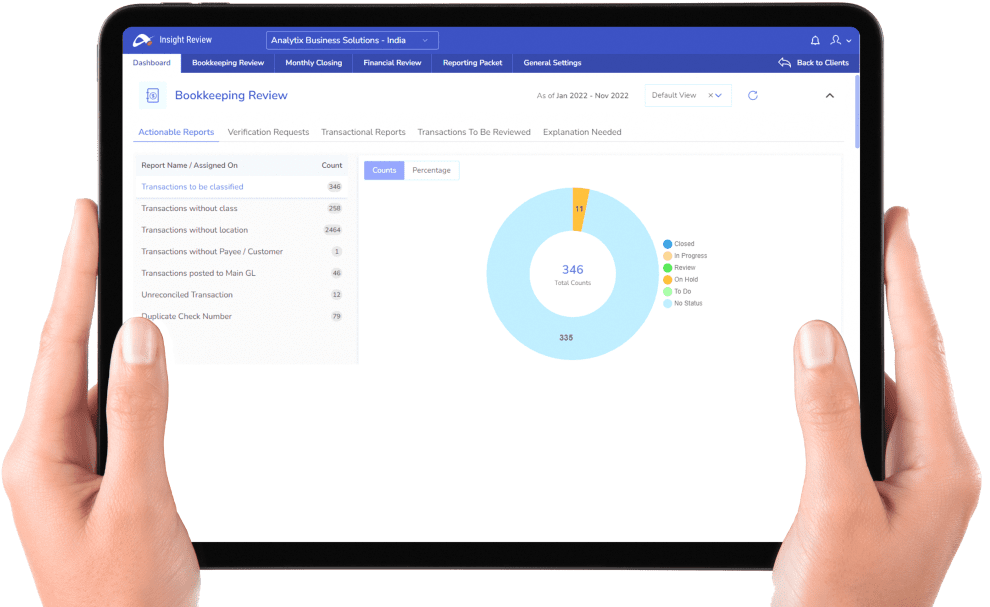Select the Transactions without location row
Screen dimensions: 990x607
pos(195,230)
